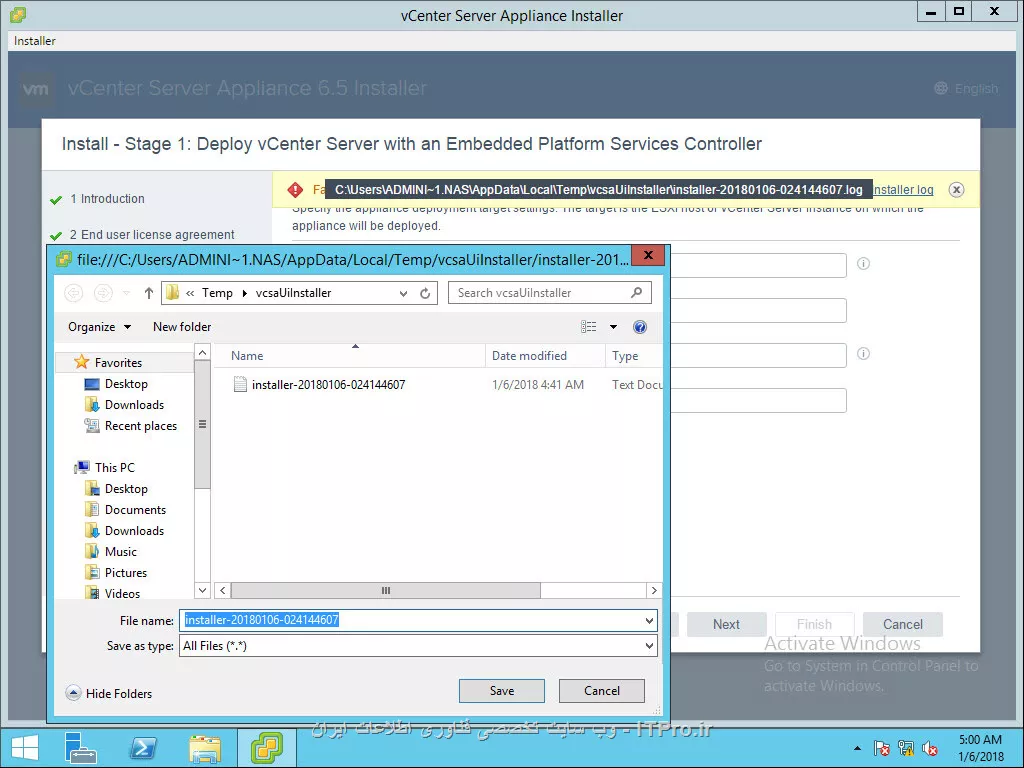The width and height of the screenshot is (1024, 768).
Task: Expand the File name dropdown
Action: (649, 620)
